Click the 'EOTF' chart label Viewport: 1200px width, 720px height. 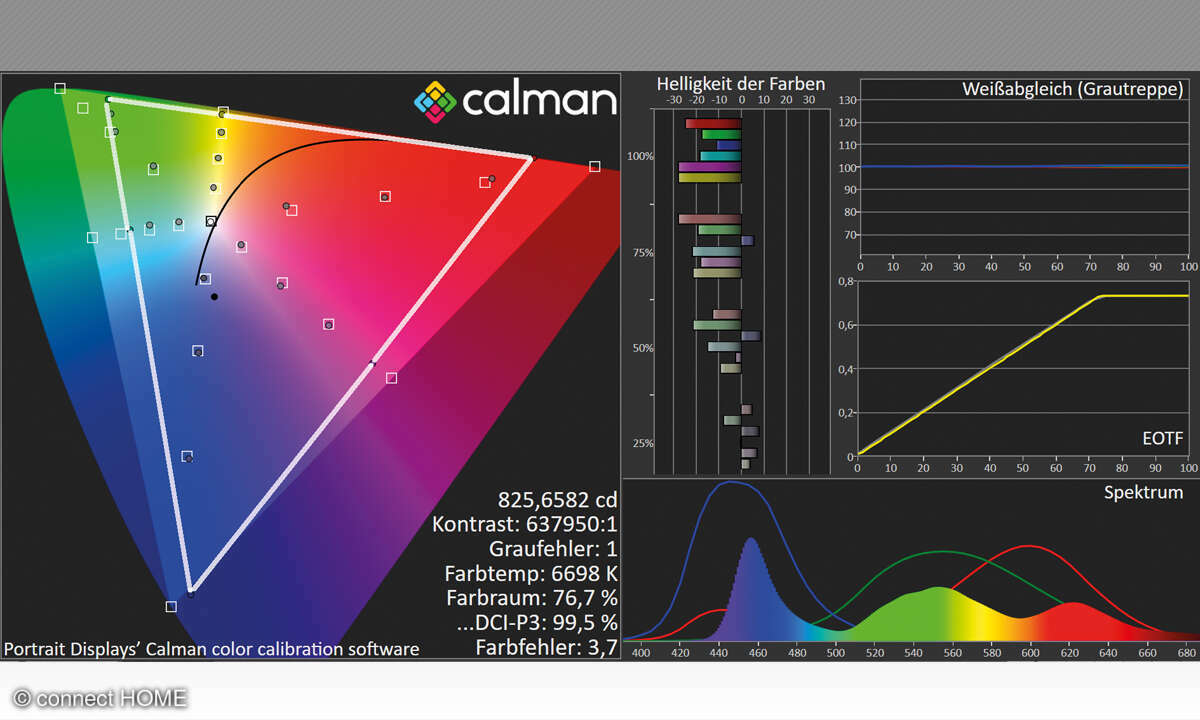1162,438
